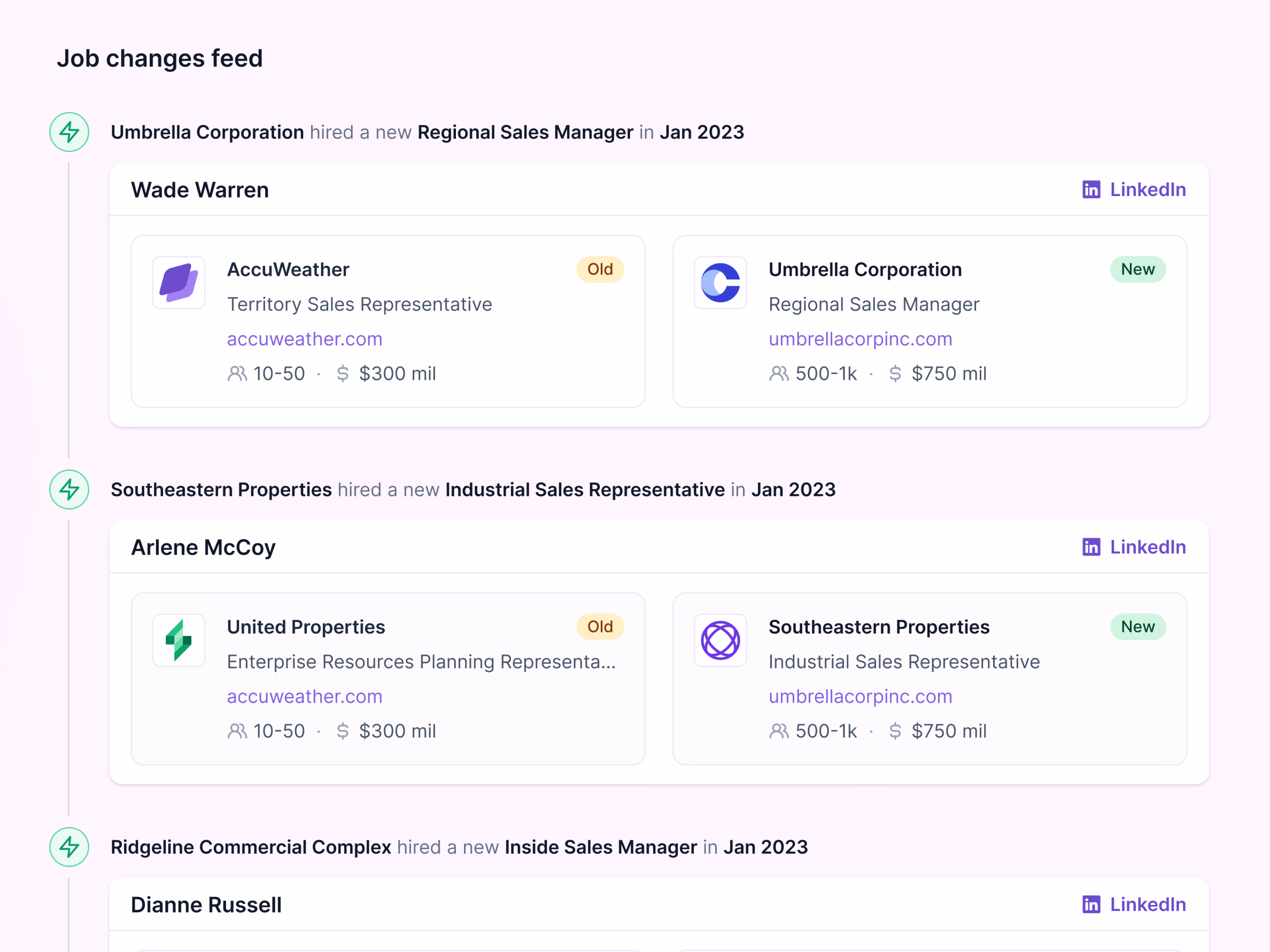Visit accuweather.com link under AccuWeather

[304, 339]
